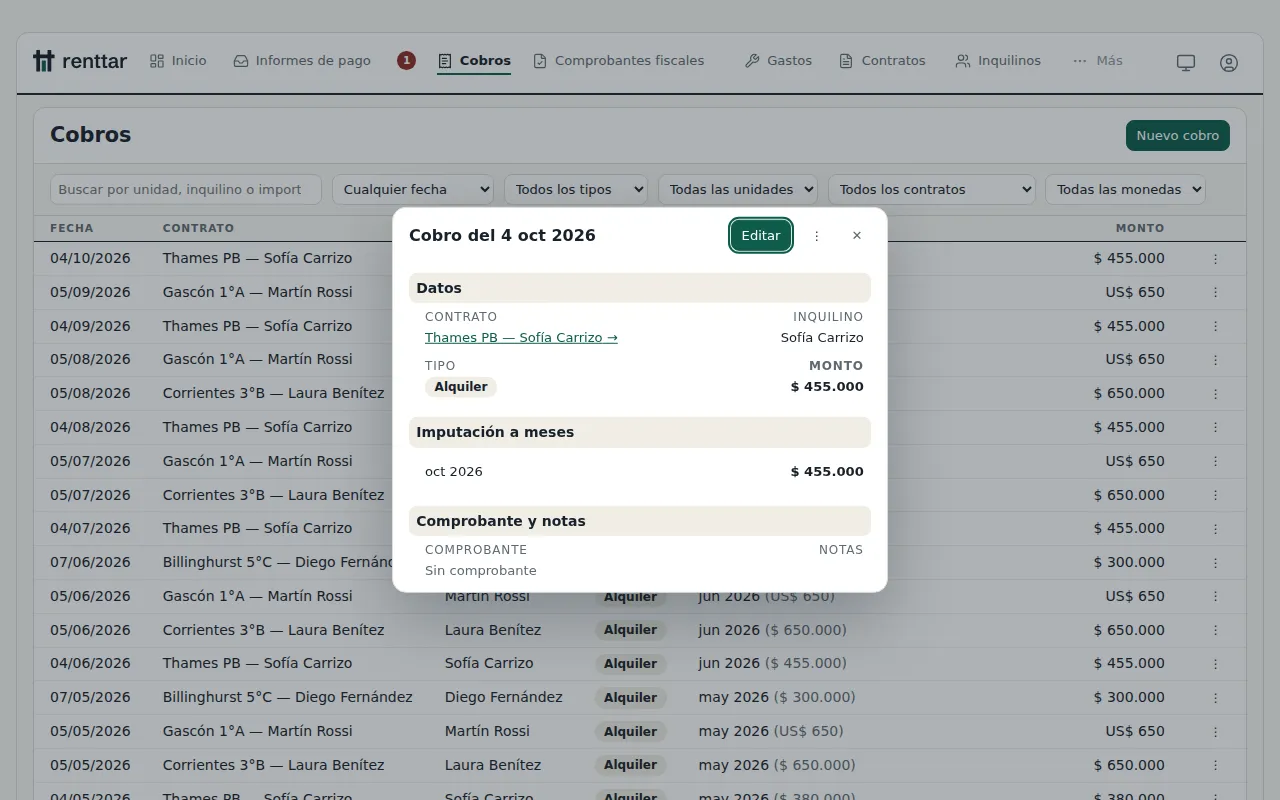Follow the Thames PB — Sofía Carrizo contract link
Image resolution: width=1280 pixels, height=800 pixels.
pos(521,338)
